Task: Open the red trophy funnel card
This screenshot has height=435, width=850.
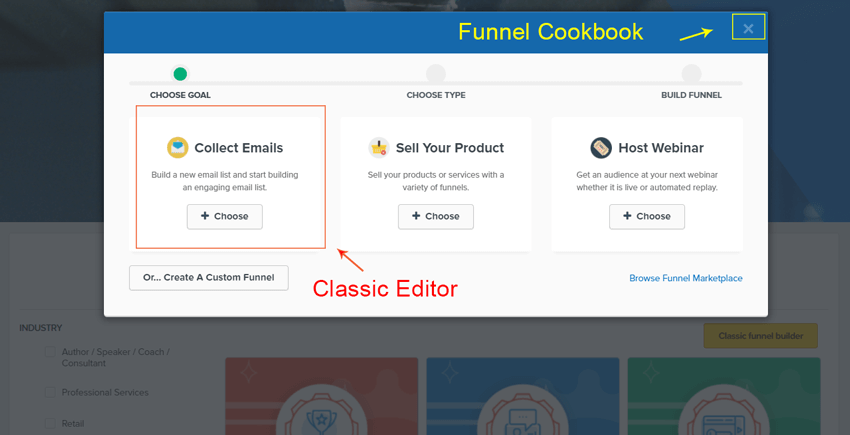Action: tap(321, 396)
